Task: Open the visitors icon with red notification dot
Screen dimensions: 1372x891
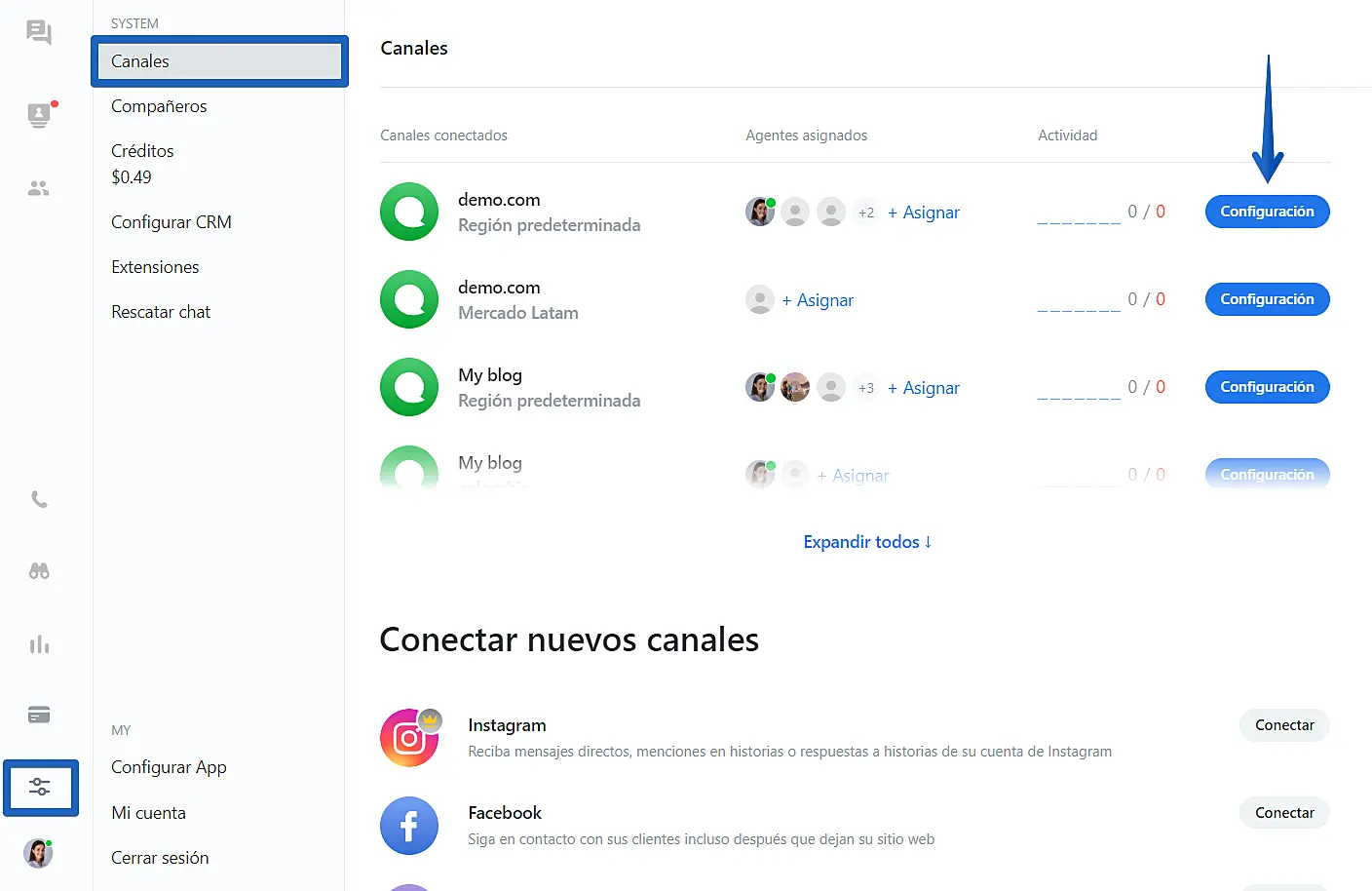Action: (39, 115)
